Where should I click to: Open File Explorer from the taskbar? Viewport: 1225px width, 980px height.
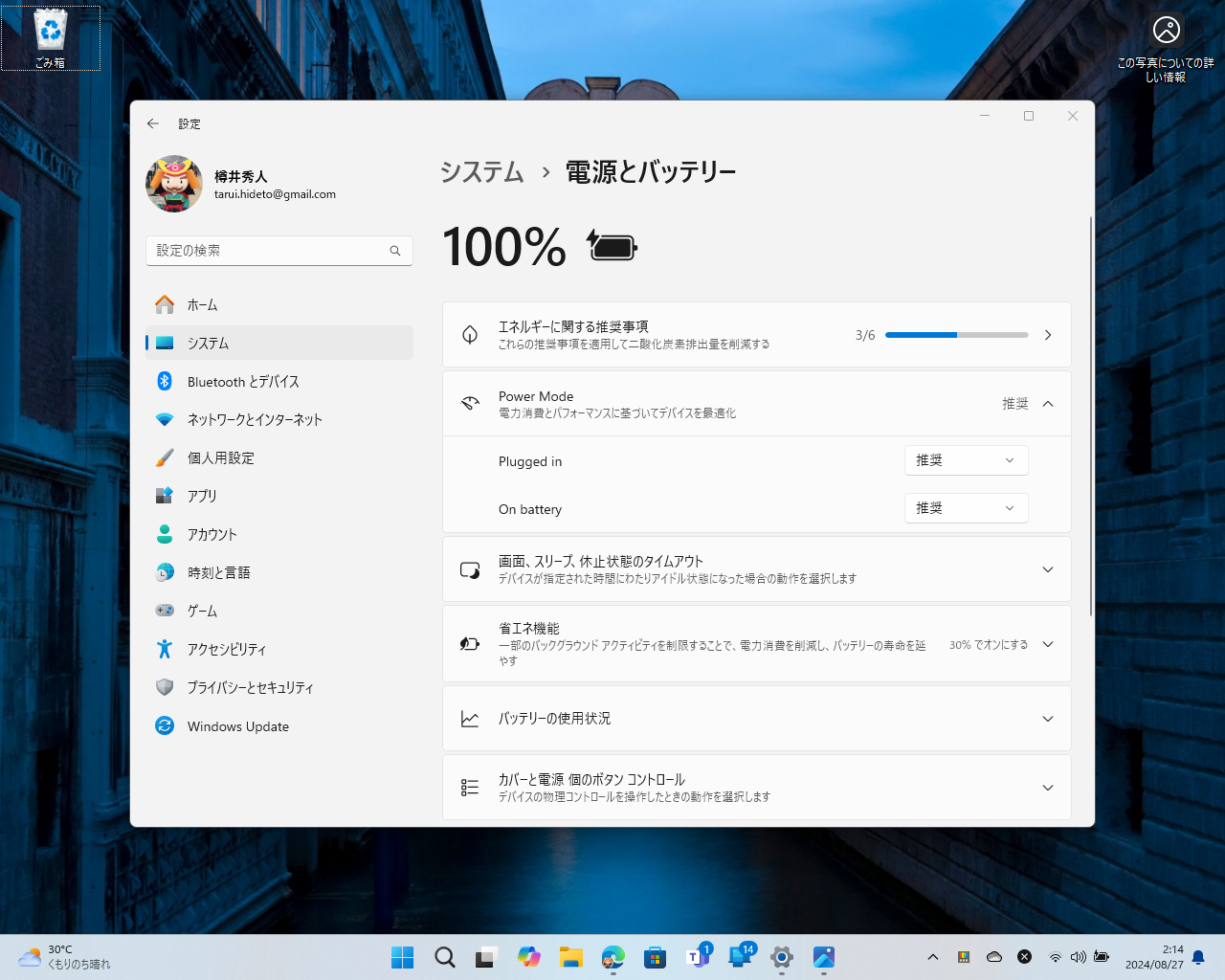570,956
